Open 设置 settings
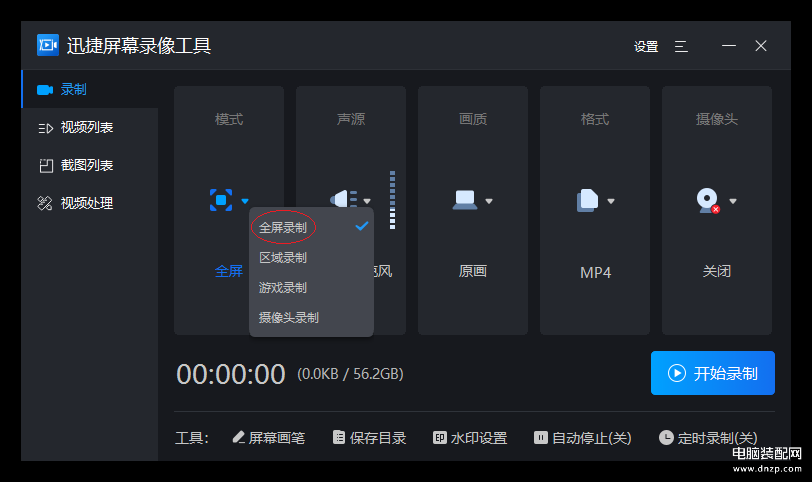Screen dimensions: 812x482 (x=646, y=47)
